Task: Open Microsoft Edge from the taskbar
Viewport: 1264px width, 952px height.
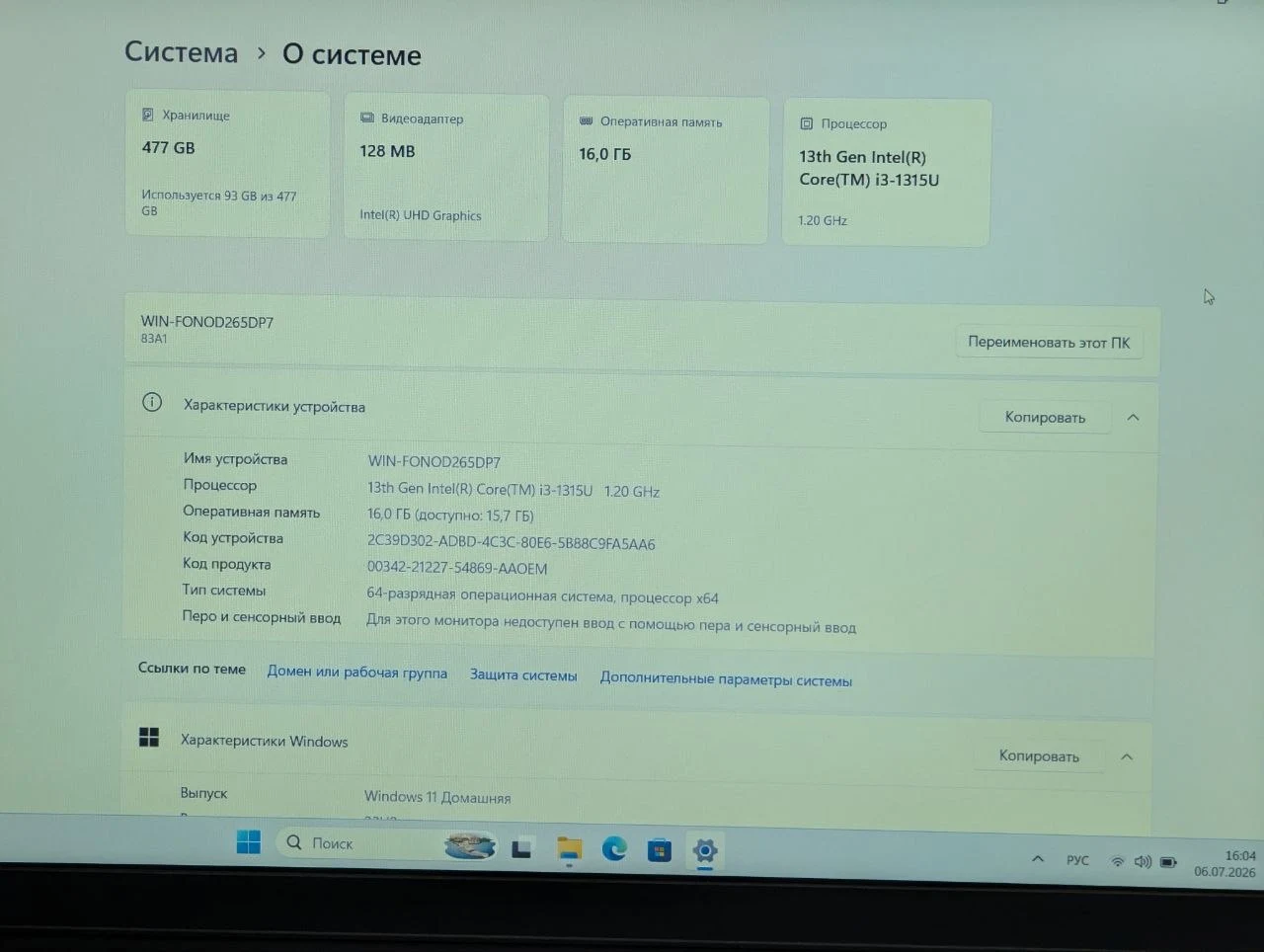Action: coord(614,848)
